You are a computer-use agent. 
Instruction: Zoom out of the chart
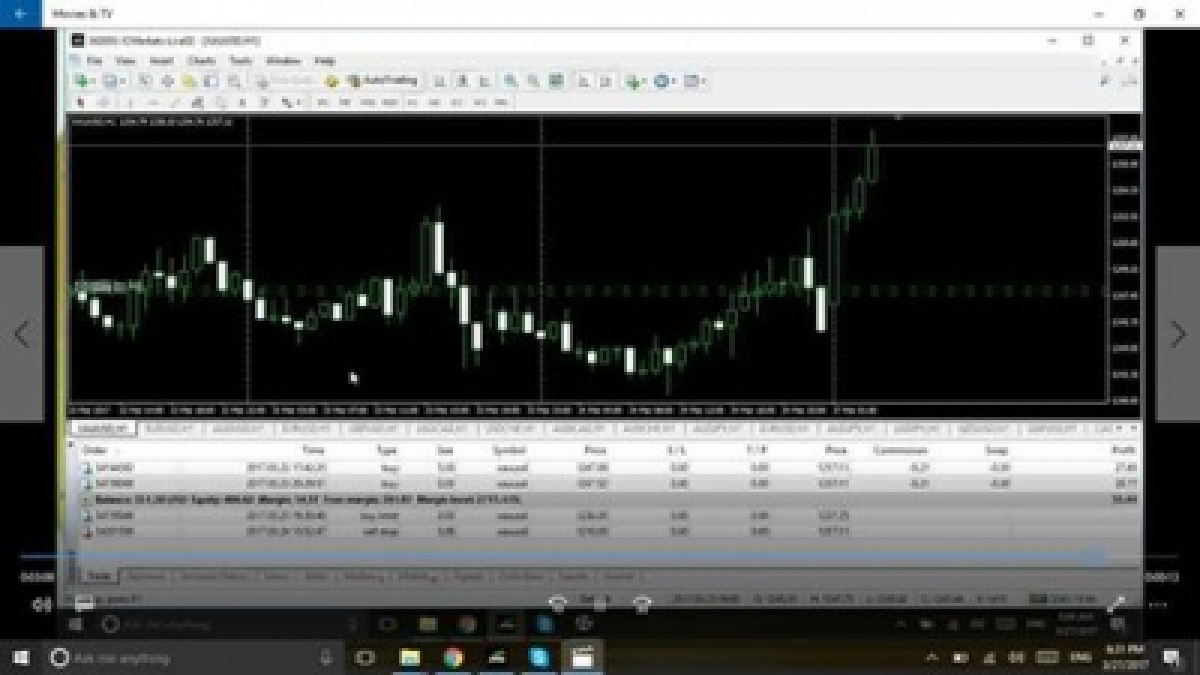point(532,80)
